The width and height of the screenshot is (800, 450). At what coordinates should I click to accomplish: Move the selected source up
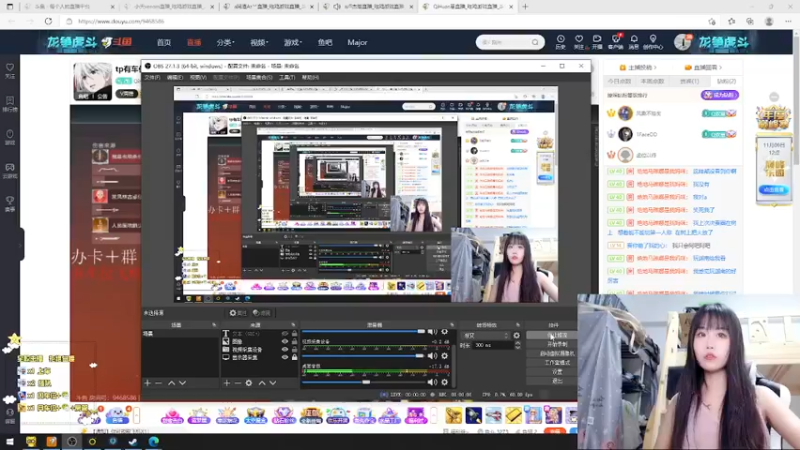tap(262, 383)
